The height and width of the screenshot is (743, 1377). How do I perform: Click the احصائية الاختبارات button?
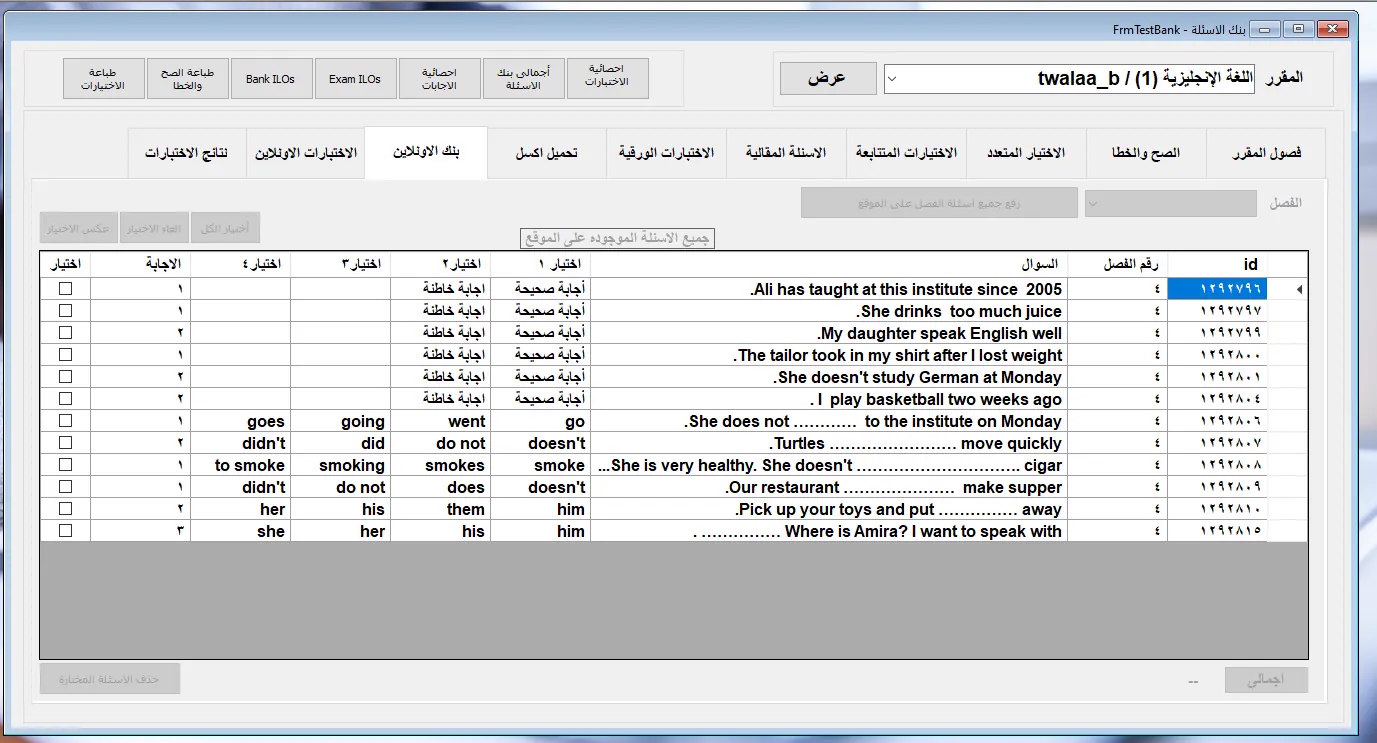[x=607, y=79]
